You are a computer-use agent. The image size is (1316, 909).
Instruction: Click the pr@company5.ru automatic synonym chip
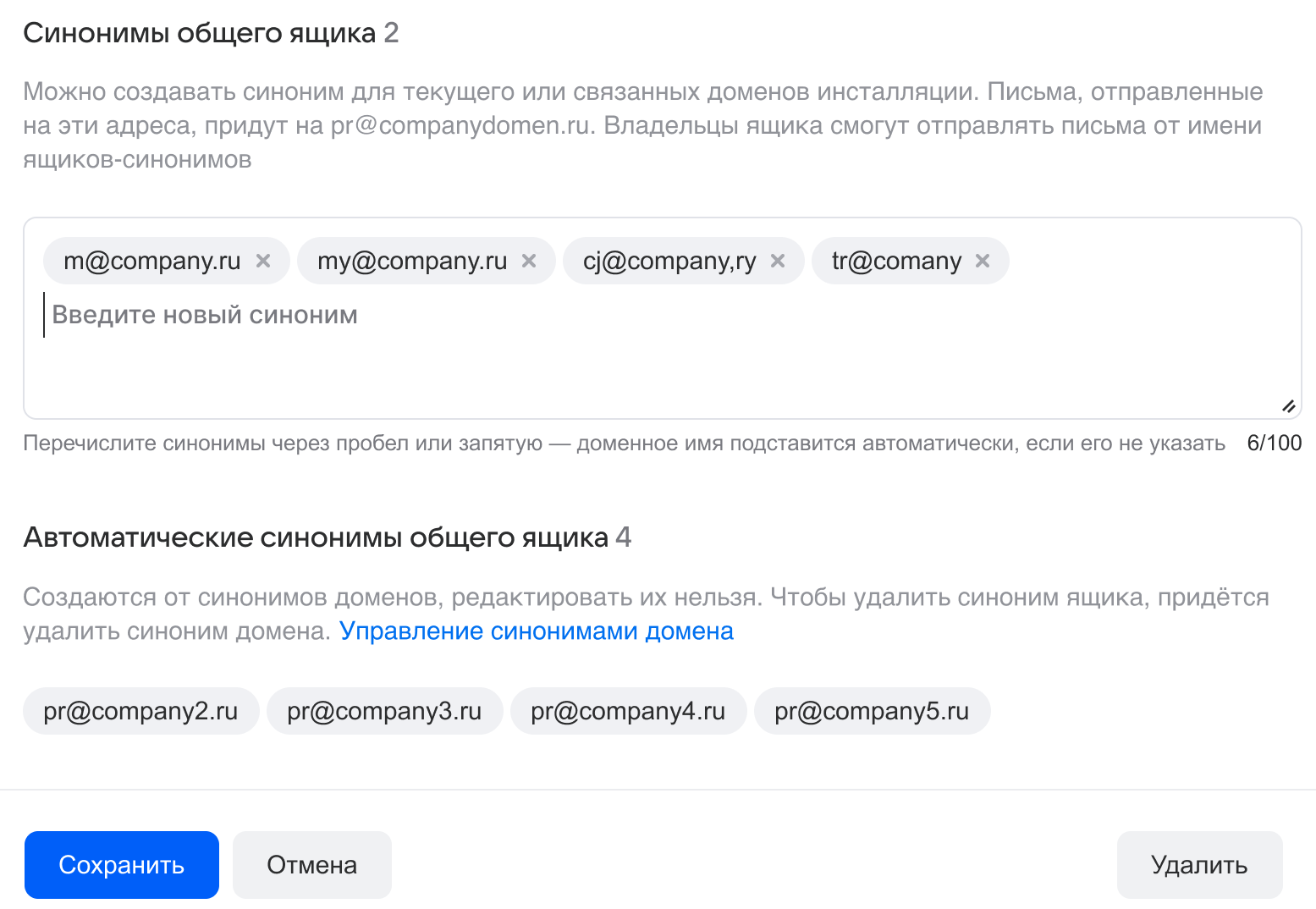tap(872, 711)
